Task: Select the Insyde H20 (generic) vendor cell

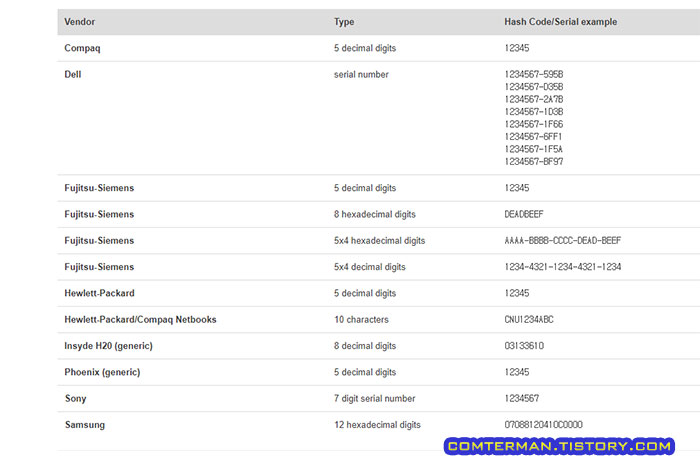Action: [108, 346]
